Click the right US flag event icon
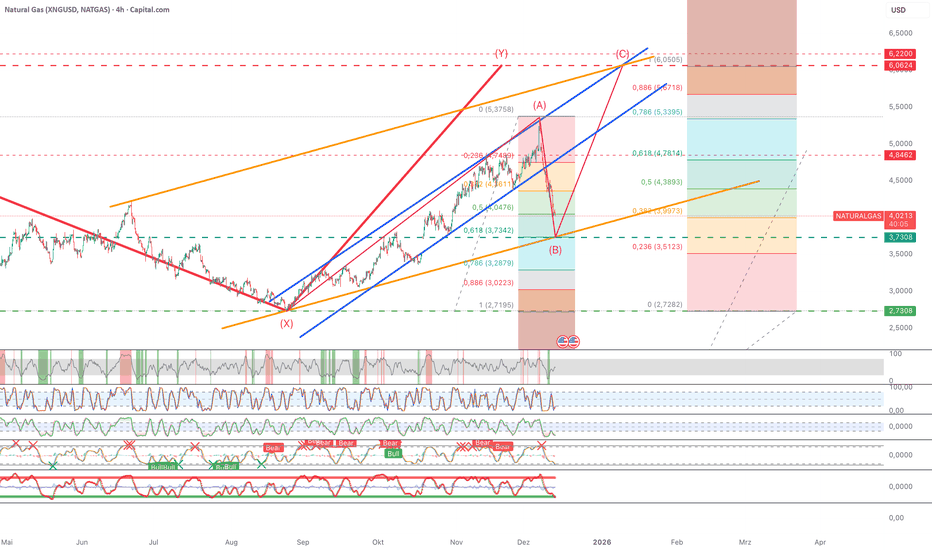This screenshot has height=550, width=932. point(574,341)
